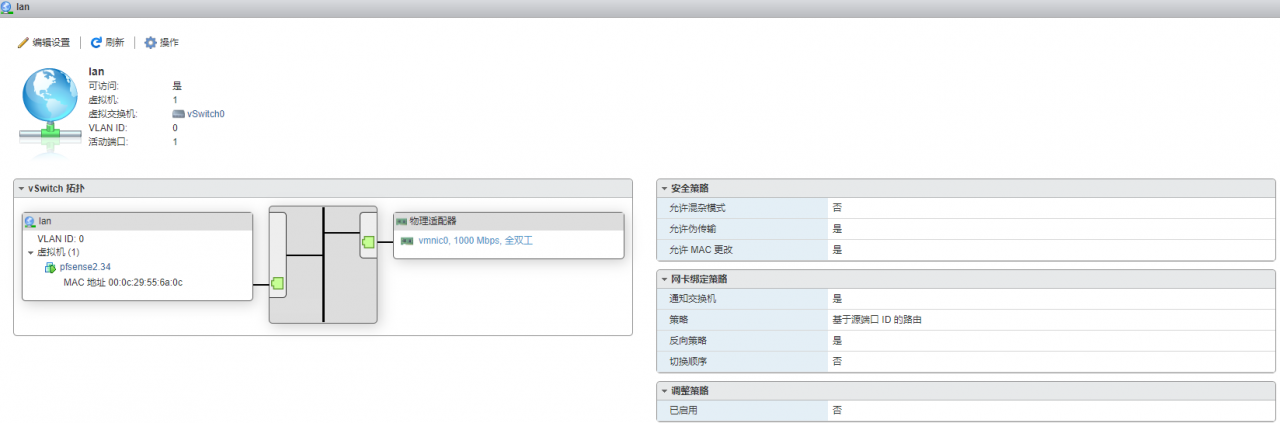This screenshot has height=423, width=1280.
Task: Click the green port connector beside lan box
Action: 278,284
